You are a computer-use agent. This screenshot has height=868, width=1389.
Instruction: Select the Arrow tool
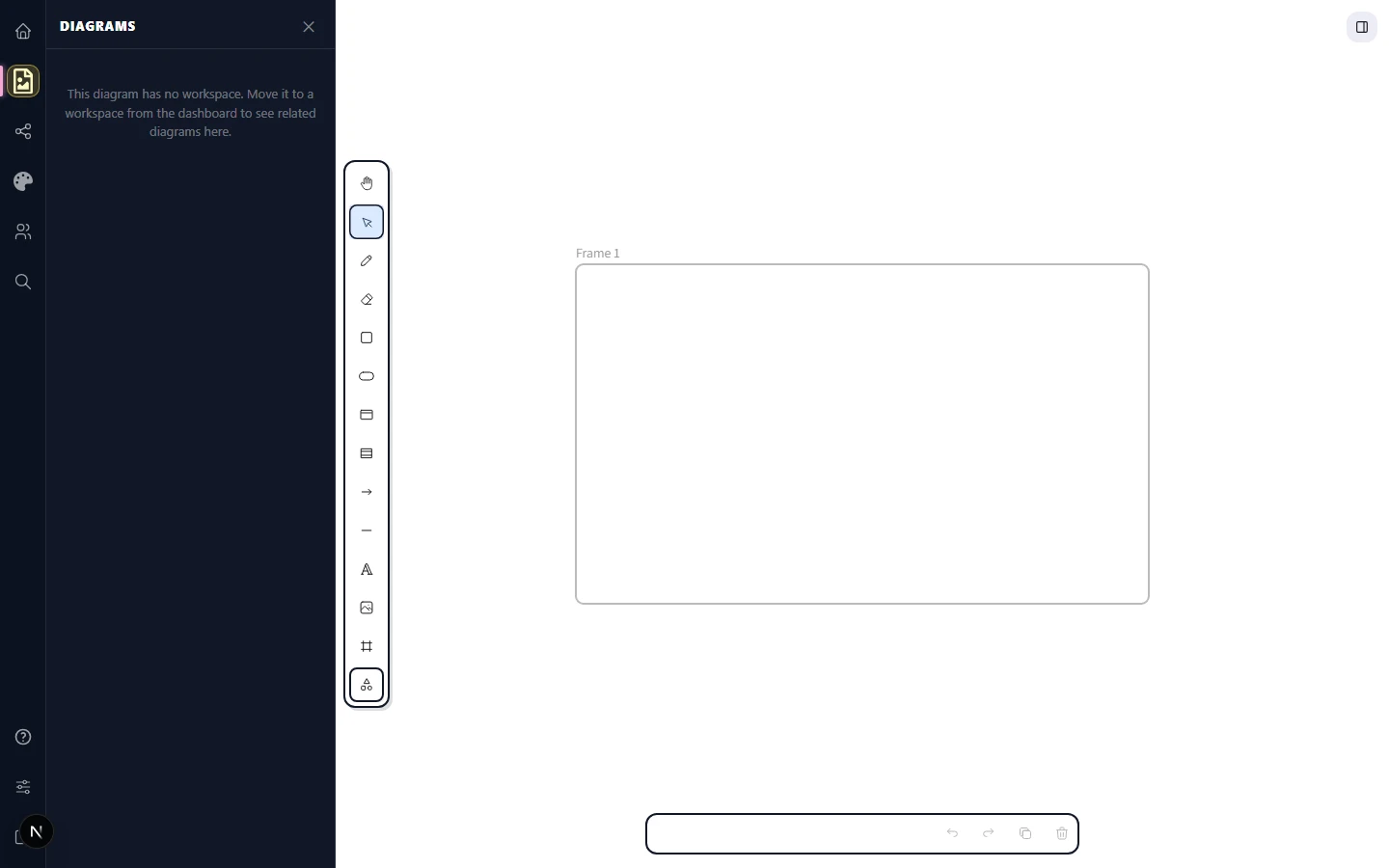click(367, 492)
